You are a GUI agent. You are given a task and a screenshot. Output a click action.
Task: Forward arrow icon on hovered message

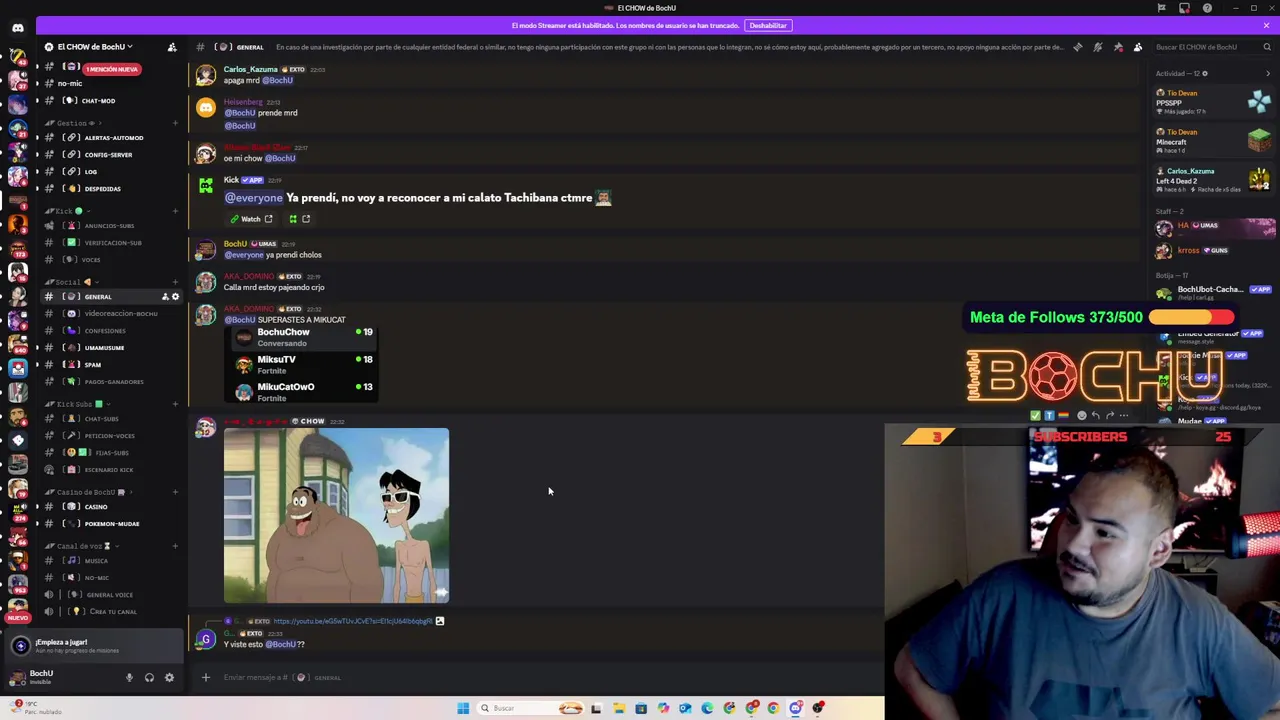tap(1110, 415)
